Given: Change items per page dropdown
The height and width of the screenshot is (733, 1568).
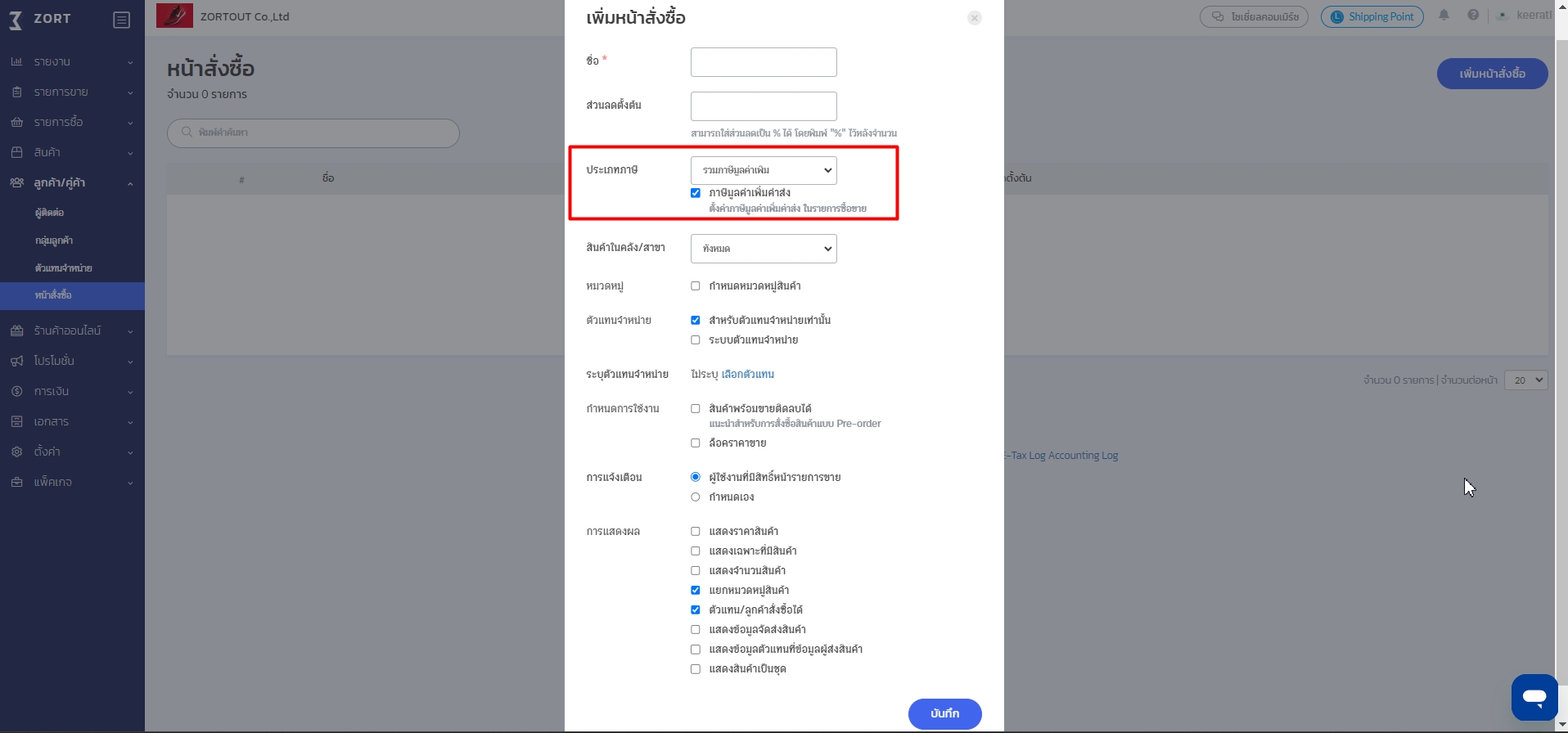Looking at the screenshot, I should [x=1525, y=380].
